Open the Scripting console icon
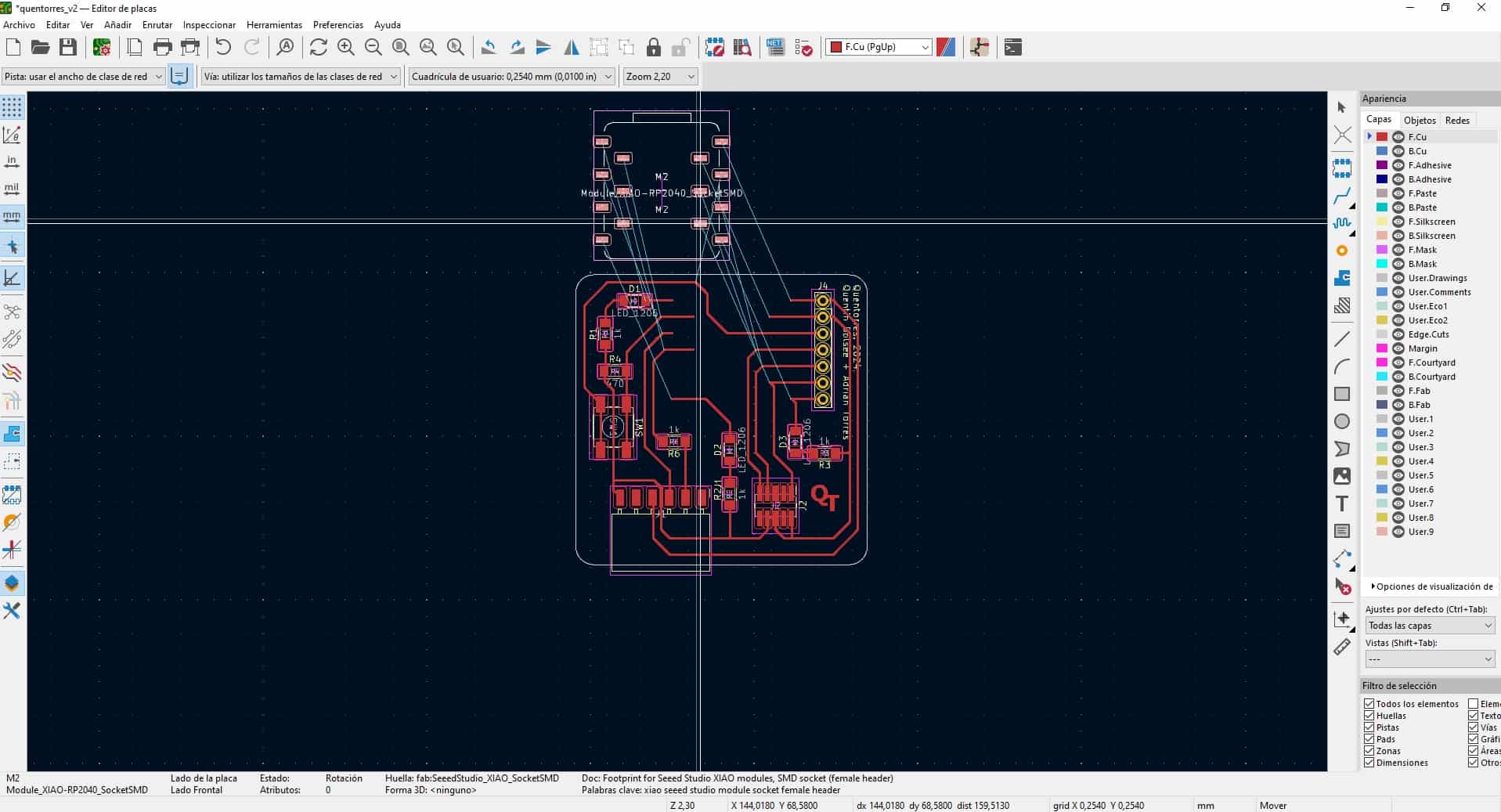The height and width of the screenshot is (812, 1501). pos(1012,47)
